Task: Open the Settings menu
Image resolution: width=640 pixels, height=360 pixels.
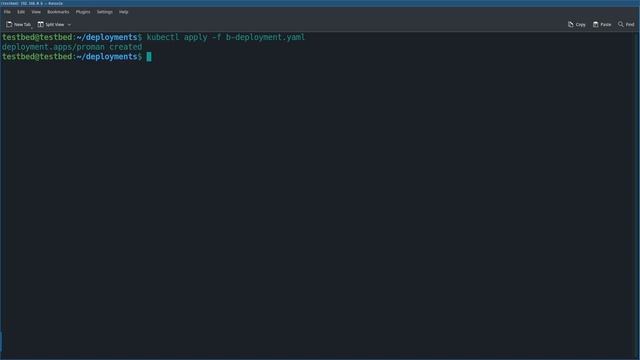Action: pyautogui.click(x=104, y=12)
